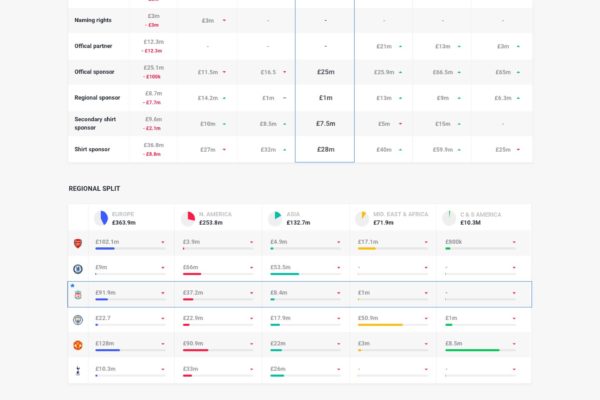Click Manchester City's yellow Mid. East bar
The image size is (600, 400).
point(380,325)
